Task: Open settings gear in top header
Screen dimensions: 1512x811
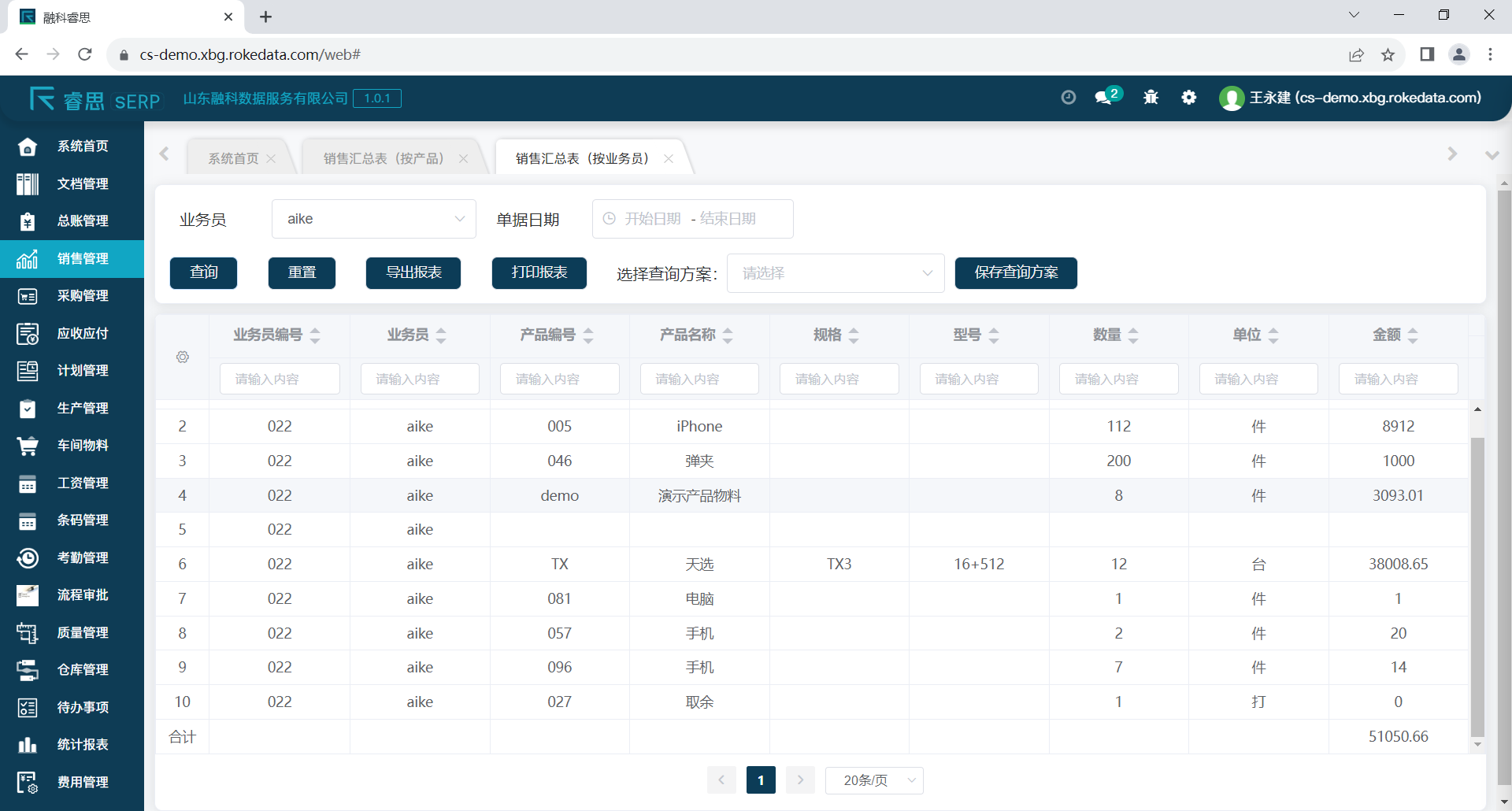Action: pyautogui.click(x=1189, y=98)
